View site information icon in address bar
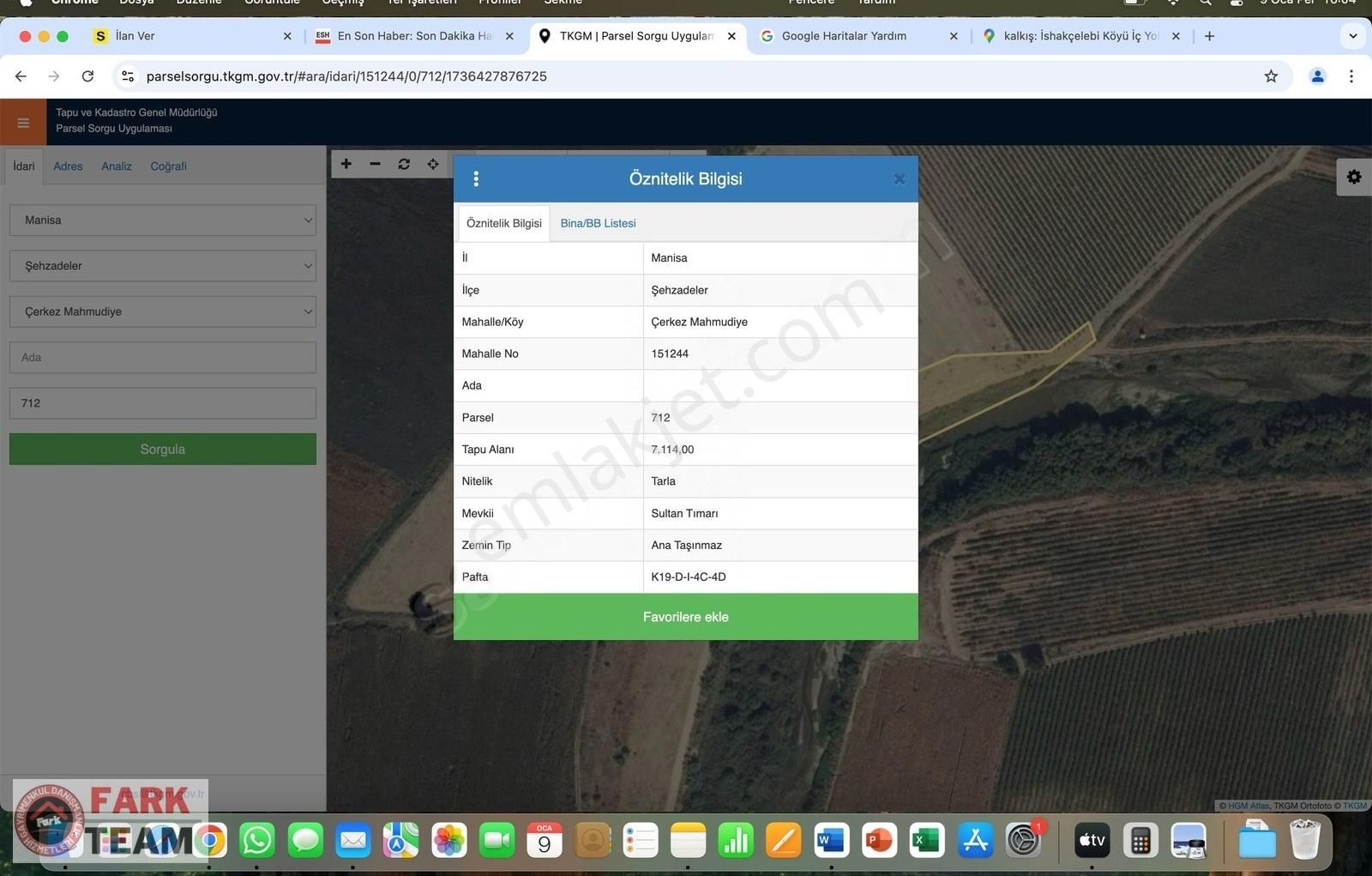Image resolution: width=1372 pixels, height=876 pixels. coord(128,76)
